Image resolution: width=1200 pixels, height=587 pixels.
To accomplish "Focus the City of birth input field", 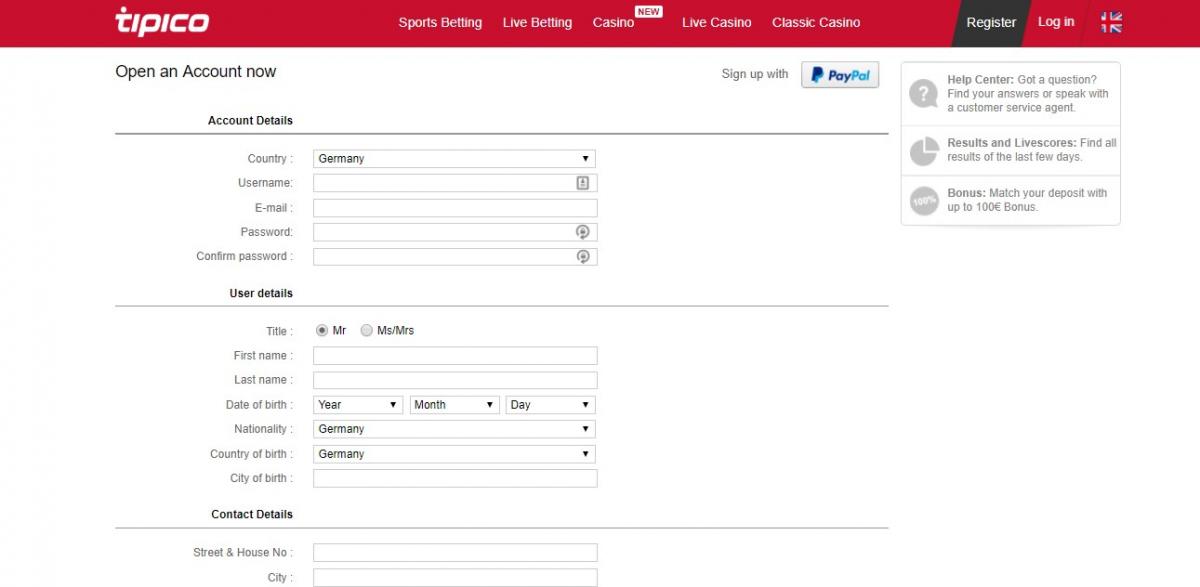I will coord(455,478).
